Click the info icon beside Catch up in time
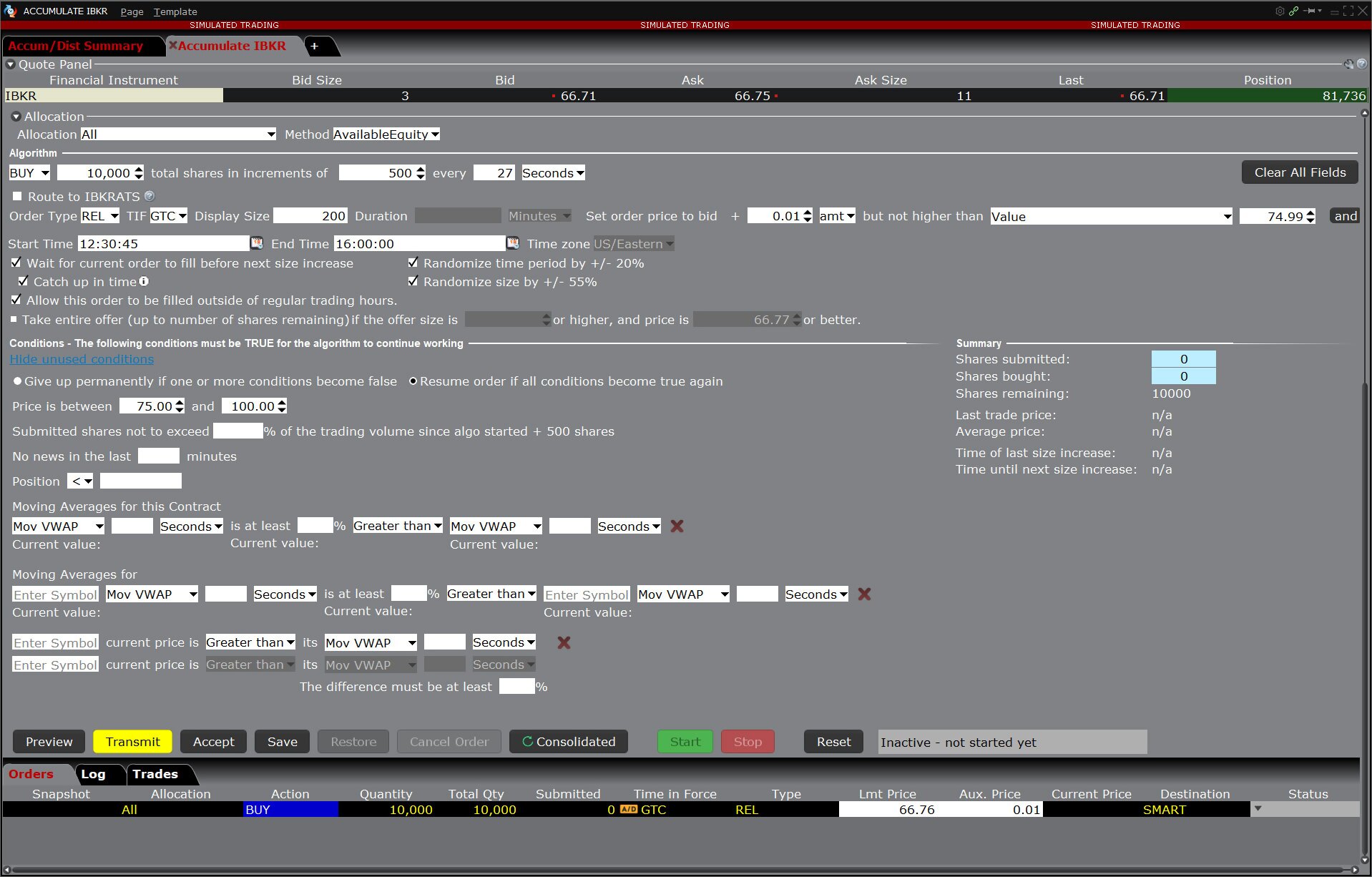This screenshot has width=1372, height=877. [144, 281]
